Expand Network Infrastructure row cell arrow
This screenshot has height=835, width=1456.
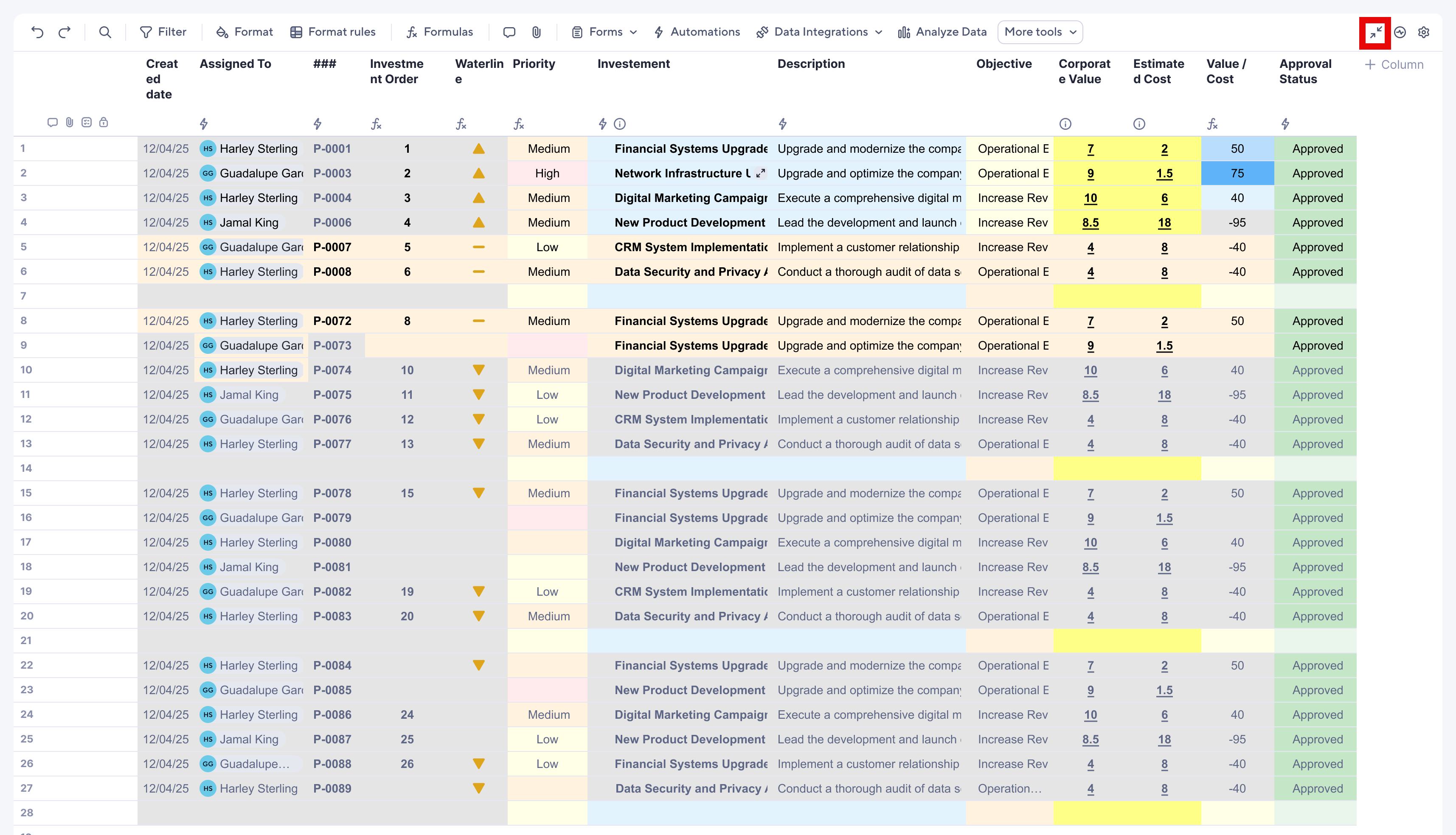[x=761, y=173]
